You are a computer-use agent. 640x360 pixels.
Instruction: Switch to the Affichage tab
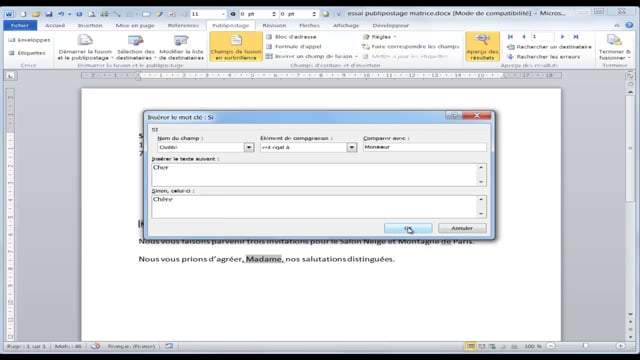346,25
